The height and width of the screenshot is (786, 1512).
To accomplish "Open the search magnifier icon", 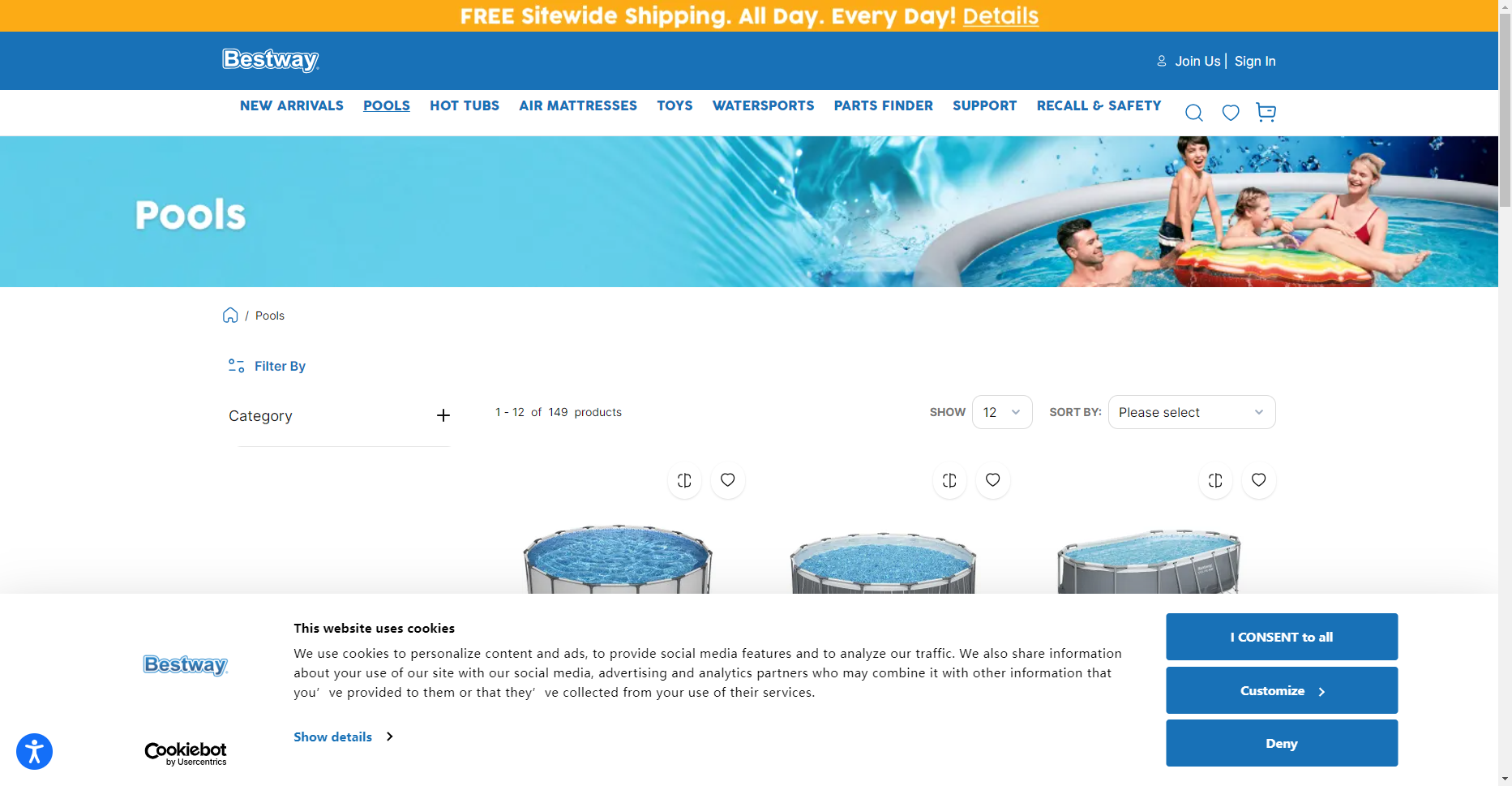I will pos(1193,113).
